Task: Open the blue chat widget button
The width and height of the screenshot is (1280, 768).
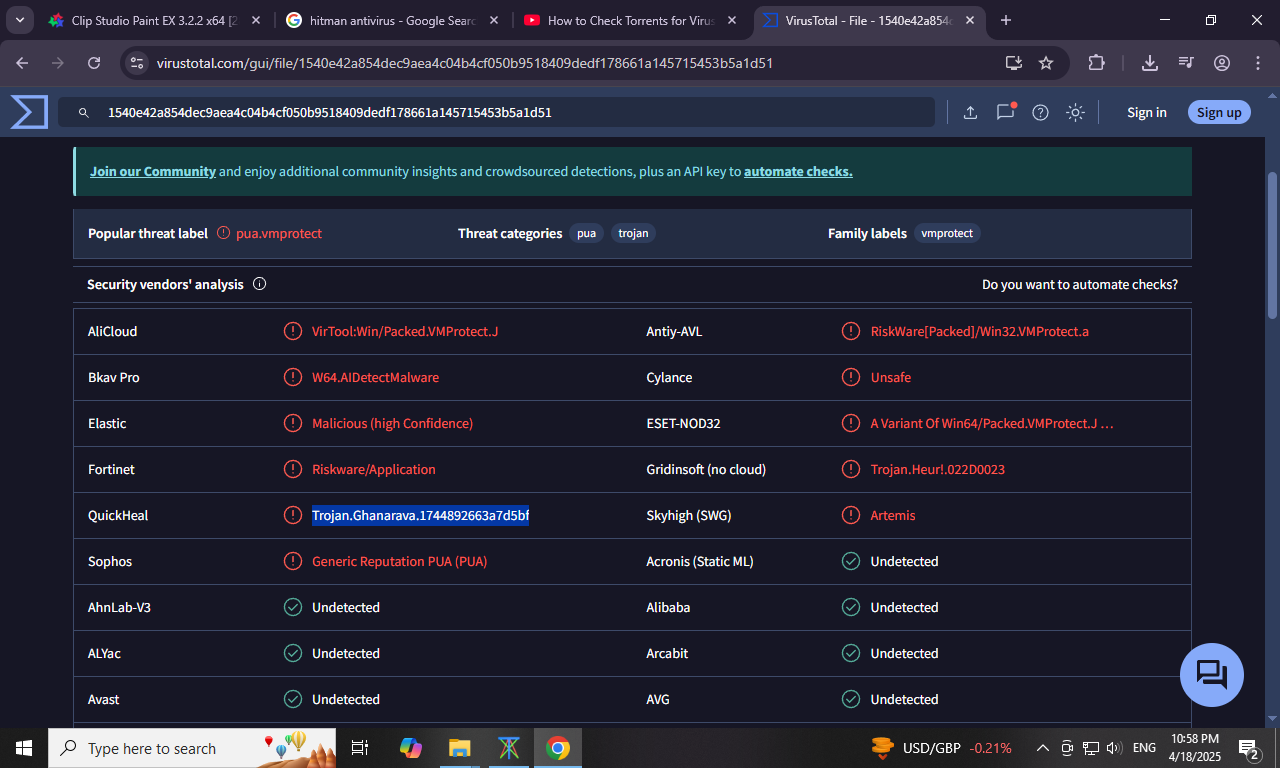Action: click(1212, 675)
